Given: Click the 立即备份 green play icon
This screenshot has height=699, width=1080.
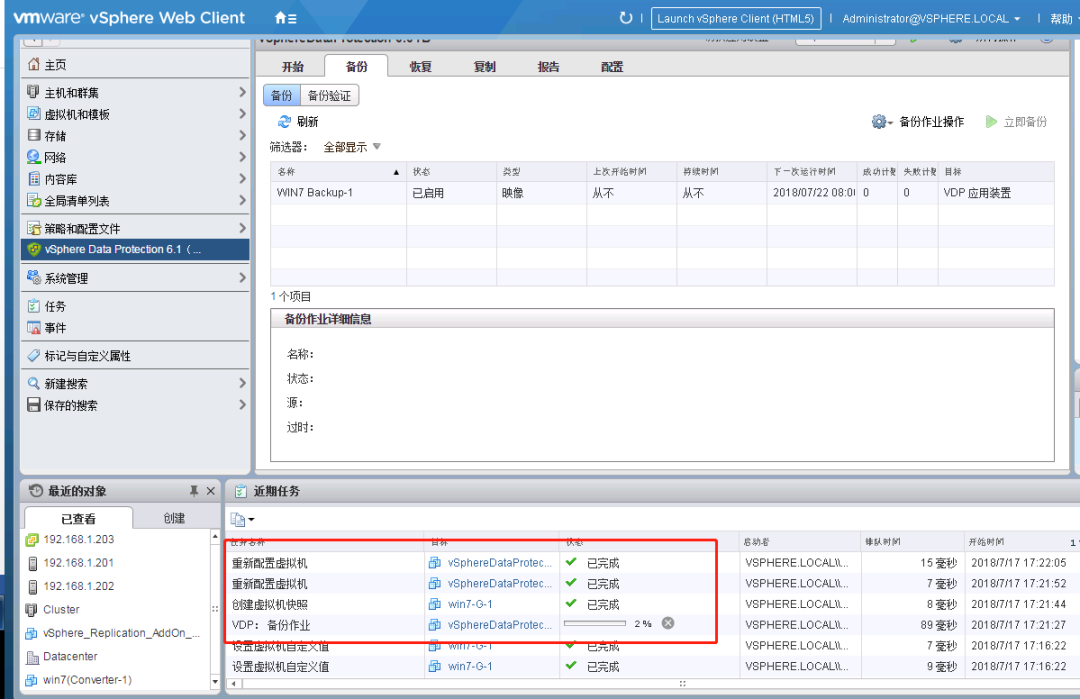Looking at the screenshot, I should 991,122.
